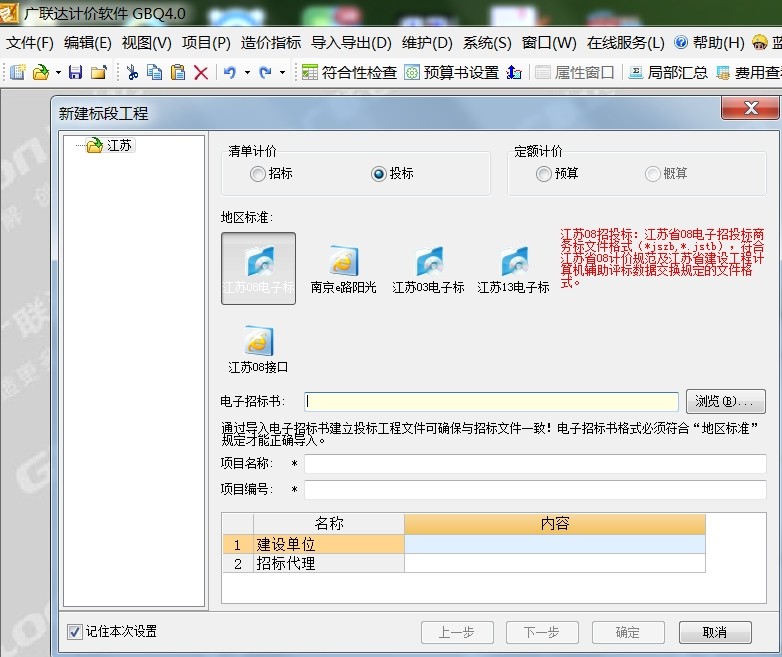Click the 电子招标书 path input field
This screenshot has width=782, height=657.
click(x=491, y=402)
